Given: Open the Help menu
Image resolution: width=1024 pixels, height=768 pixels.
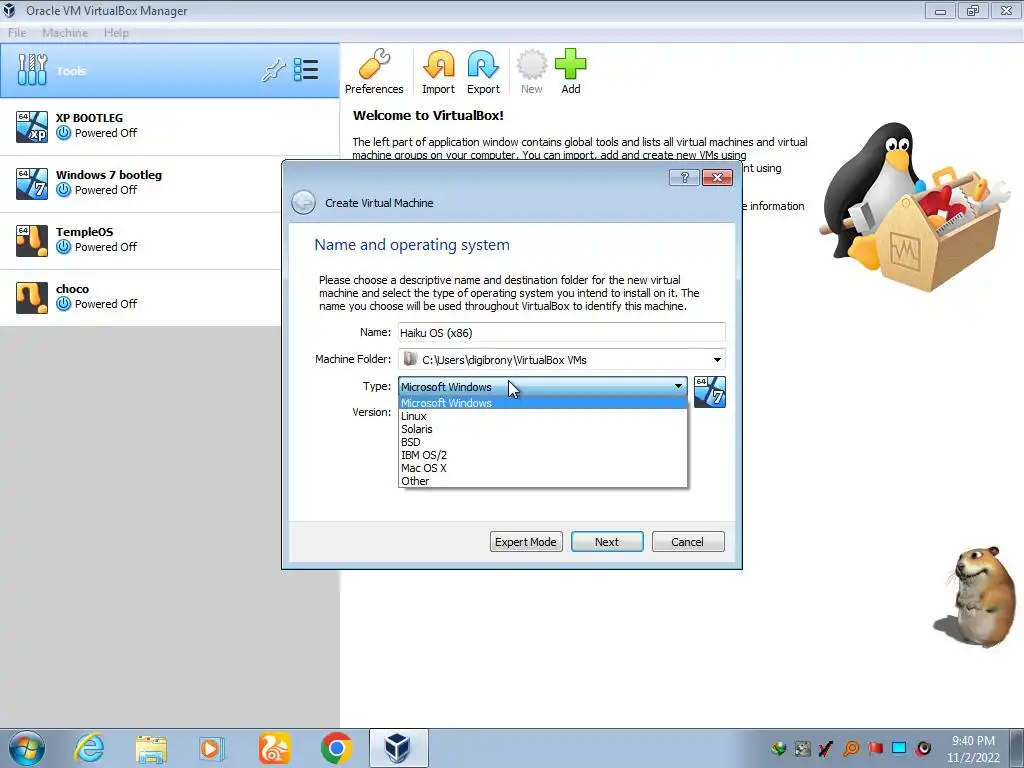Looking at the screenshot, I should pyautogui.click(x=116, y=33).
